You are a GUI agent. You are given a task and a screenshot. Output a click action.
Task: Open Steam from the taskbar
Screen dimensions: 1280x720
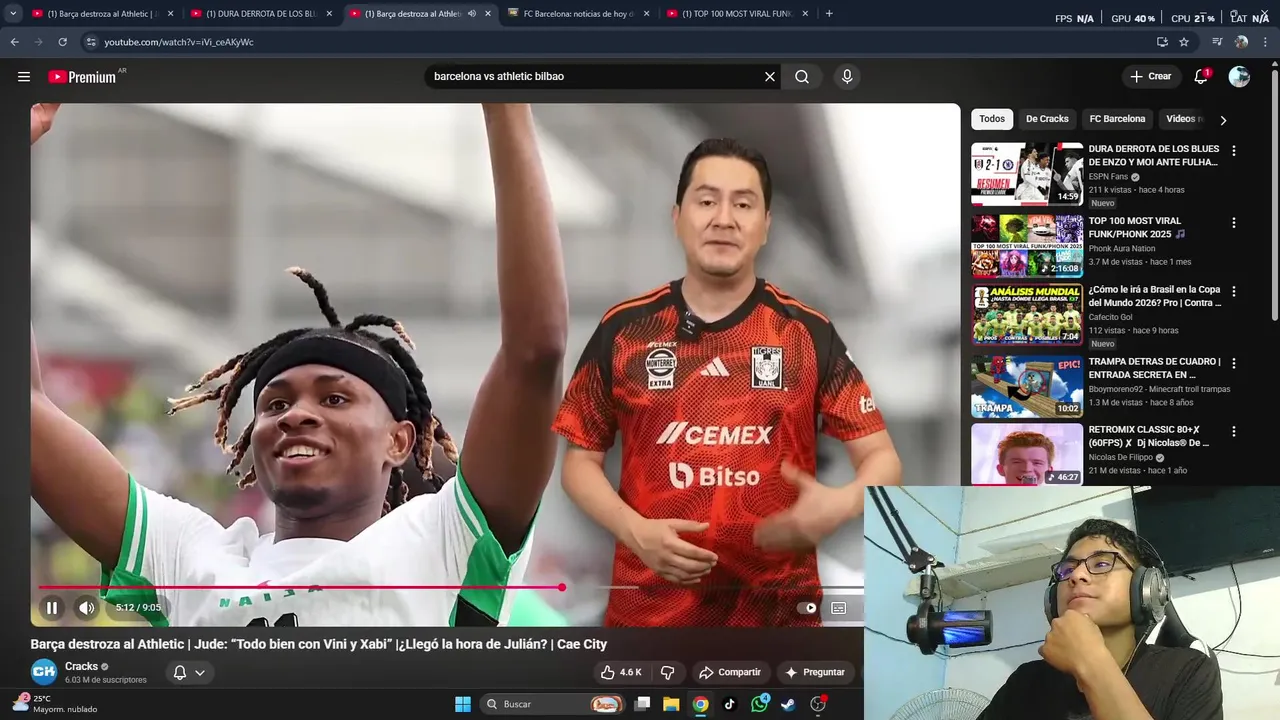pos(788,704)
